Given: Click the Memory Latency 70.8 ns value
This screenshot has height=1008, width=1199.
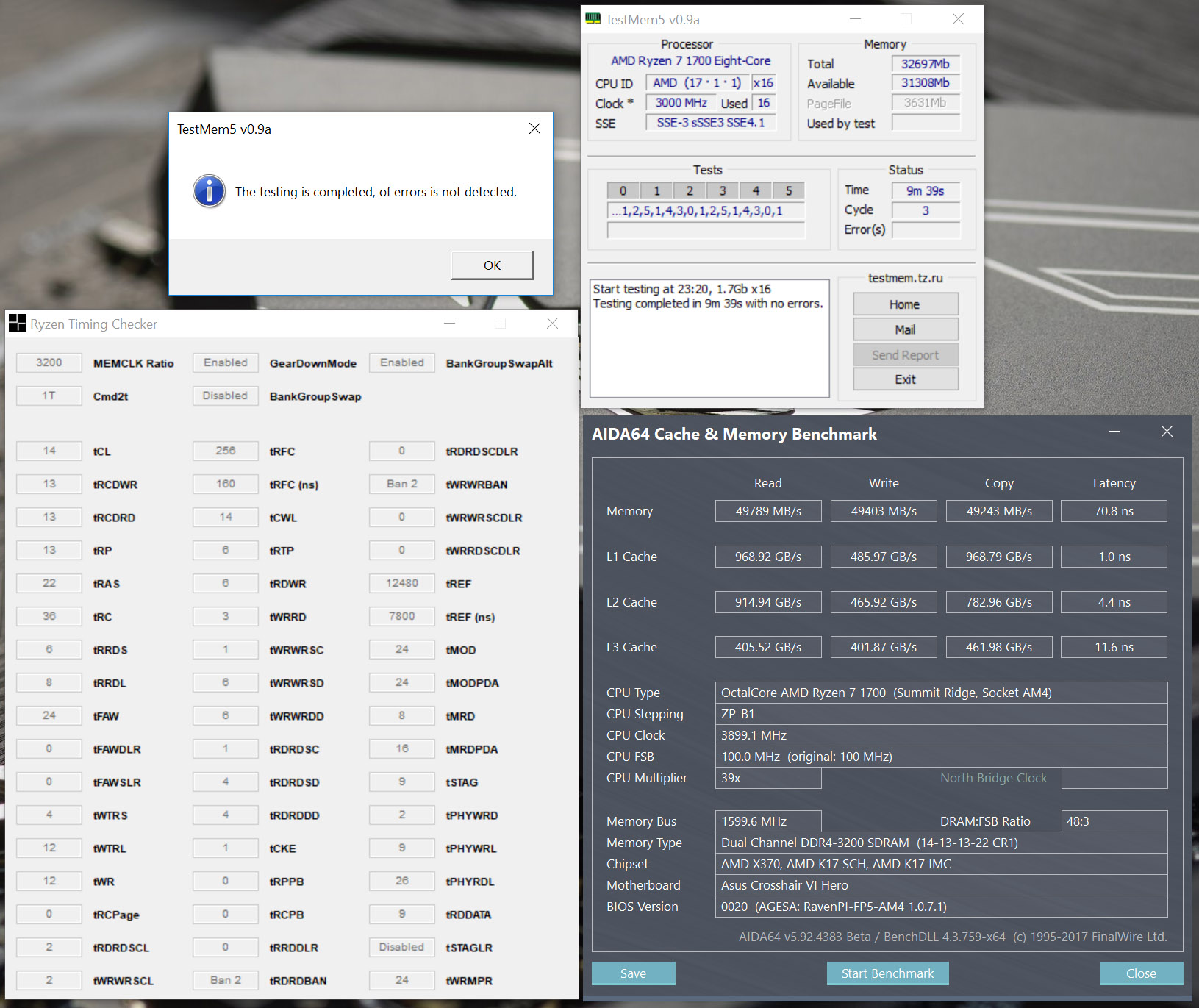Looking at the screenshot, I should 1114,511.
